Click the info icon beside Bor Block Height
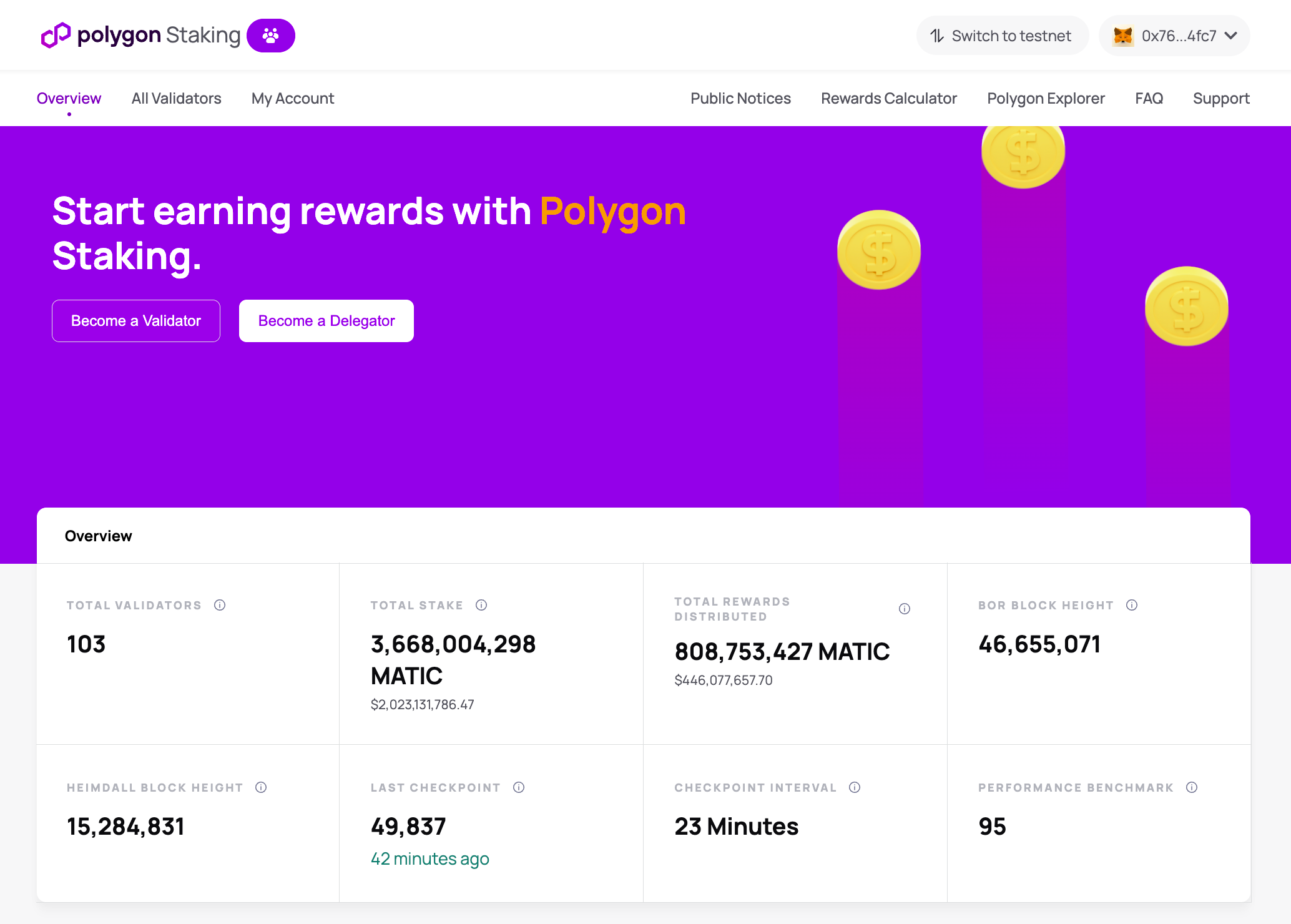Viewport: 1291px width, 924px height. (1132, 604)
